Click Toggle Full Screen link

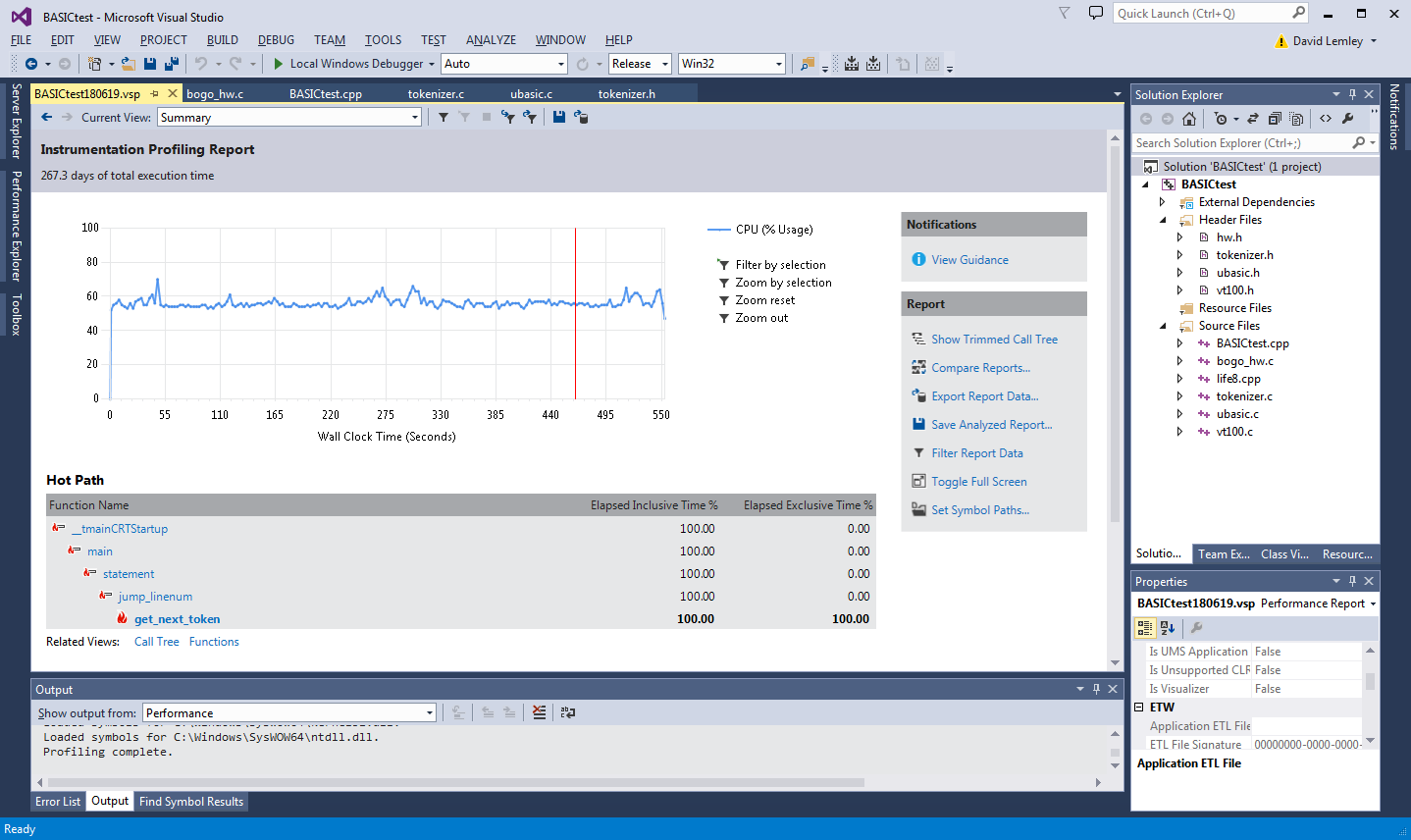click(978, 482)
